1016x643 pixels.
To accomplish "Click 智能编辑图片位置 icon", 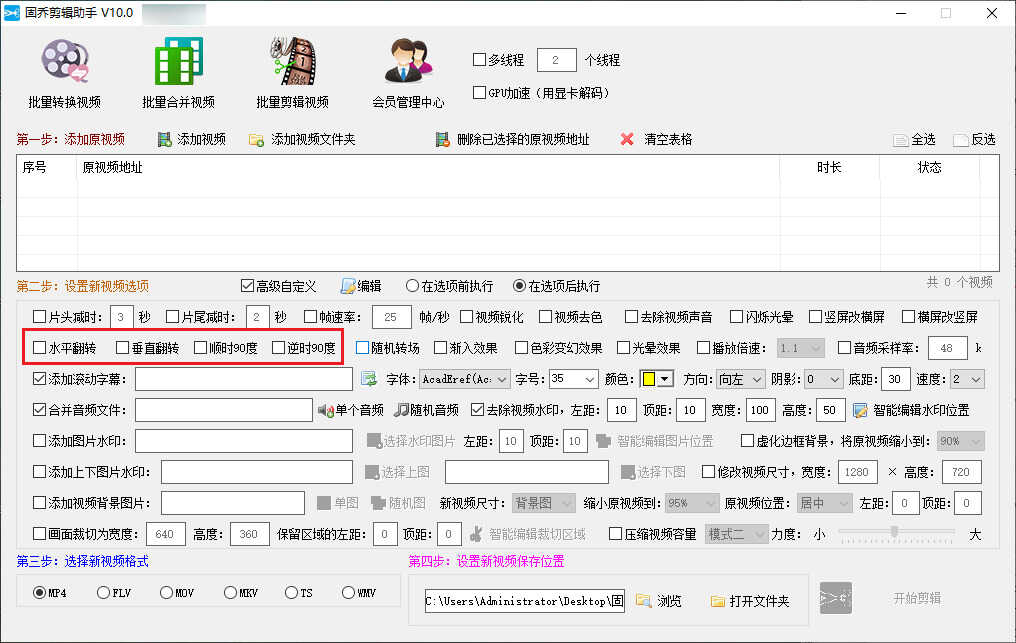I will pyautogui.click(x=603, y=441).
